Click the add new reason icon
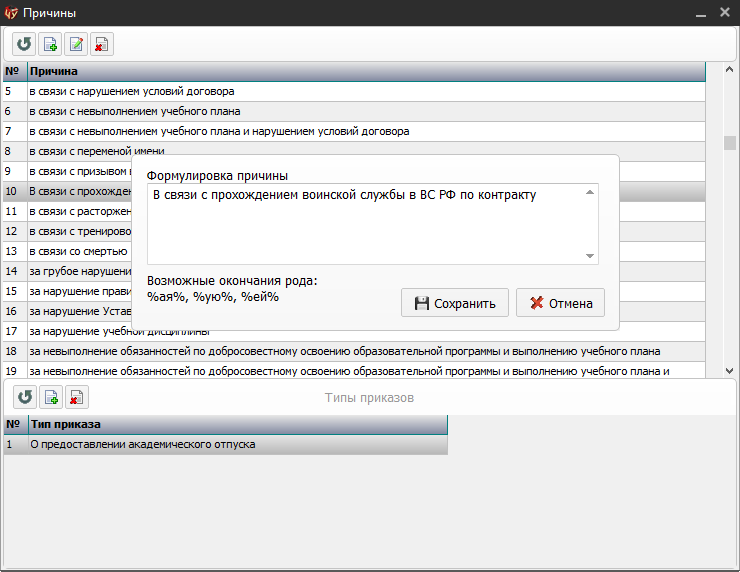The image size is (740, 572). pyautogui.click(x=50, y=44)
